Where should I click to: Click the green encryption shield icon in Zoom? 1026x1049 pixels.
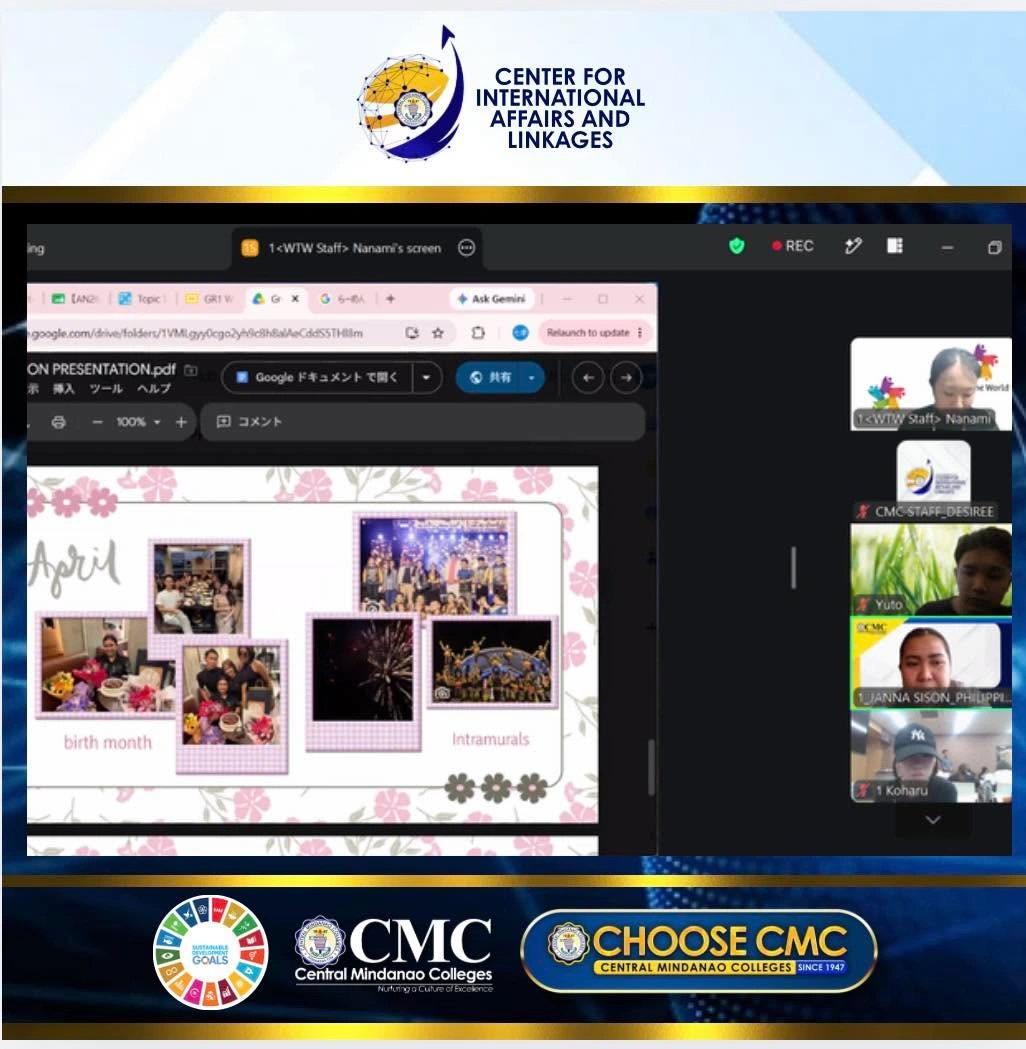(736, 246)
